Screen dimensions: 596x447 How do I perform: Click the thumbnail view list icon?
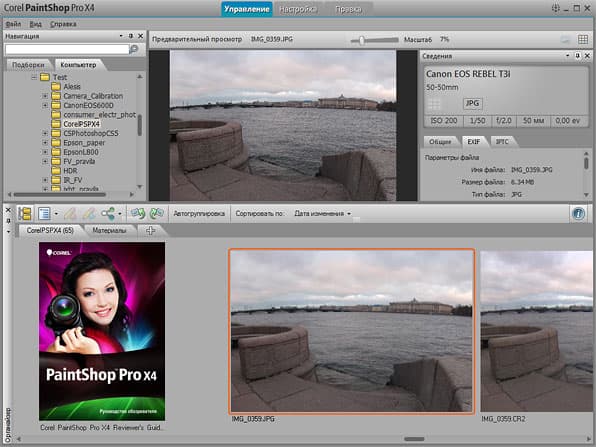point(44,214)
